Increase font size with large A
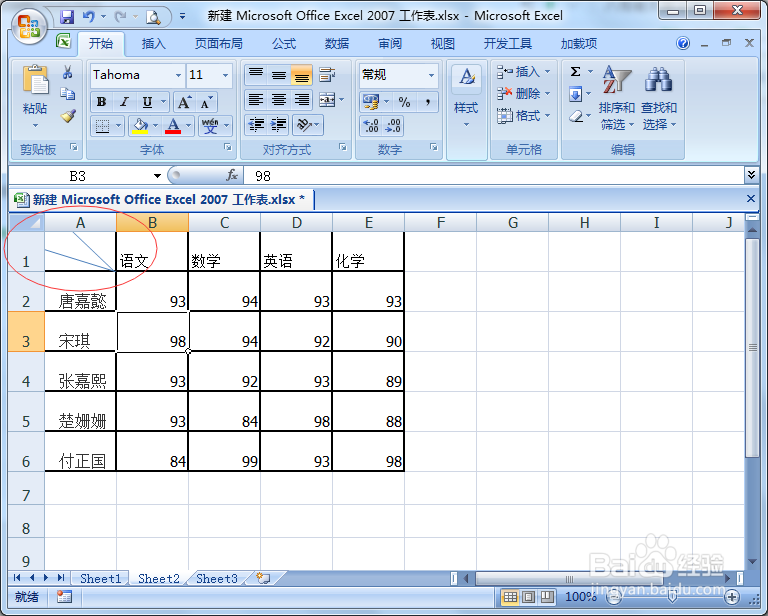The width and height of the screenshot is (768, 616). pyautogui.click(x=184, y=102)
